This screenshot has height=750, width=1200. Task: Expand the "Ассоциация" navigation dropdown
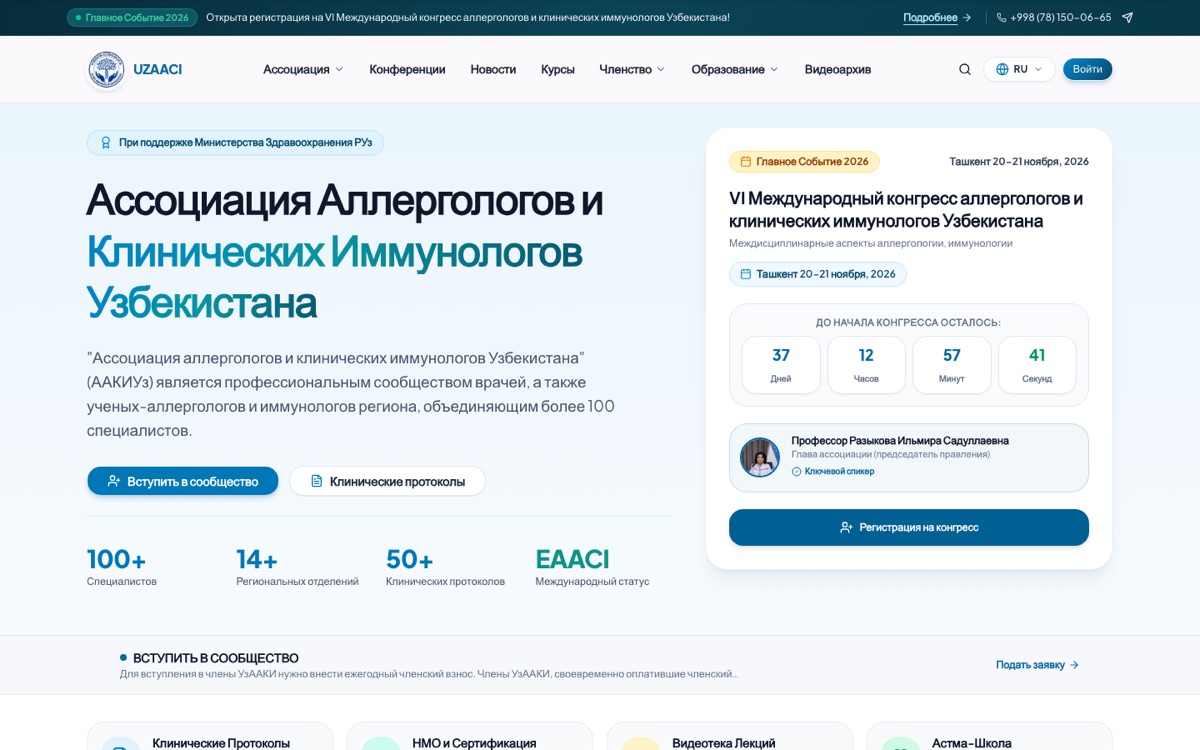pyautogui.click(x=303, y=70)
